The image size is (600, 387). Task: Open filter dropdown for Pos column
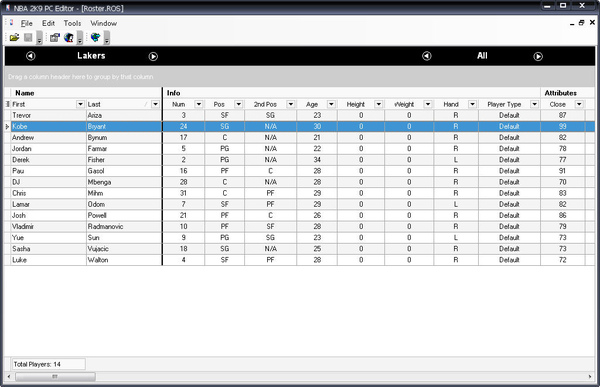(x=239, y=104)
